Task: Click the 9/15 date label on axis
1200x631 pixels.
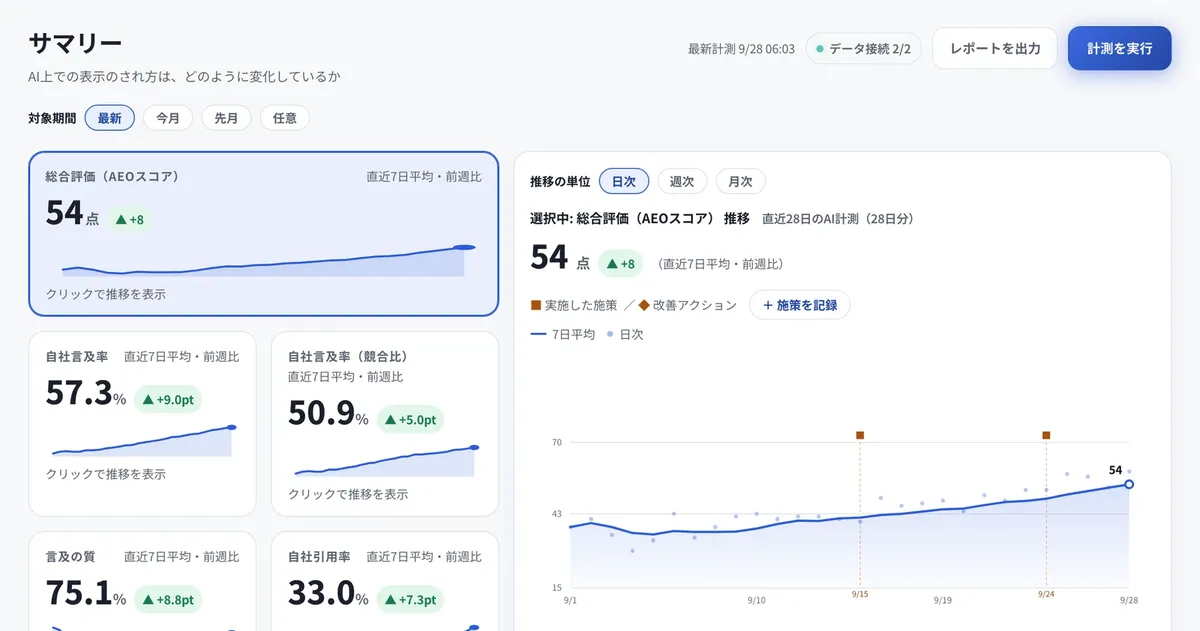Action: tap(860, 593)
